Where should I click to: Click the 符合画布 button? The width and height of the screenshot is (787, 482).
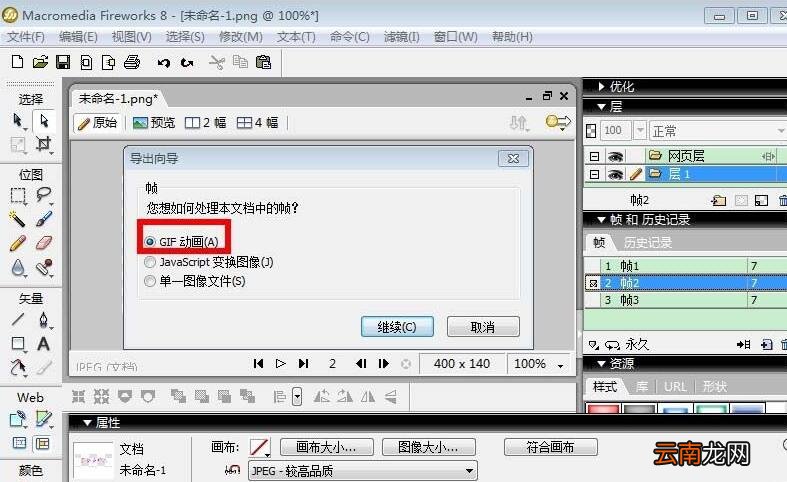click(551, 447)
